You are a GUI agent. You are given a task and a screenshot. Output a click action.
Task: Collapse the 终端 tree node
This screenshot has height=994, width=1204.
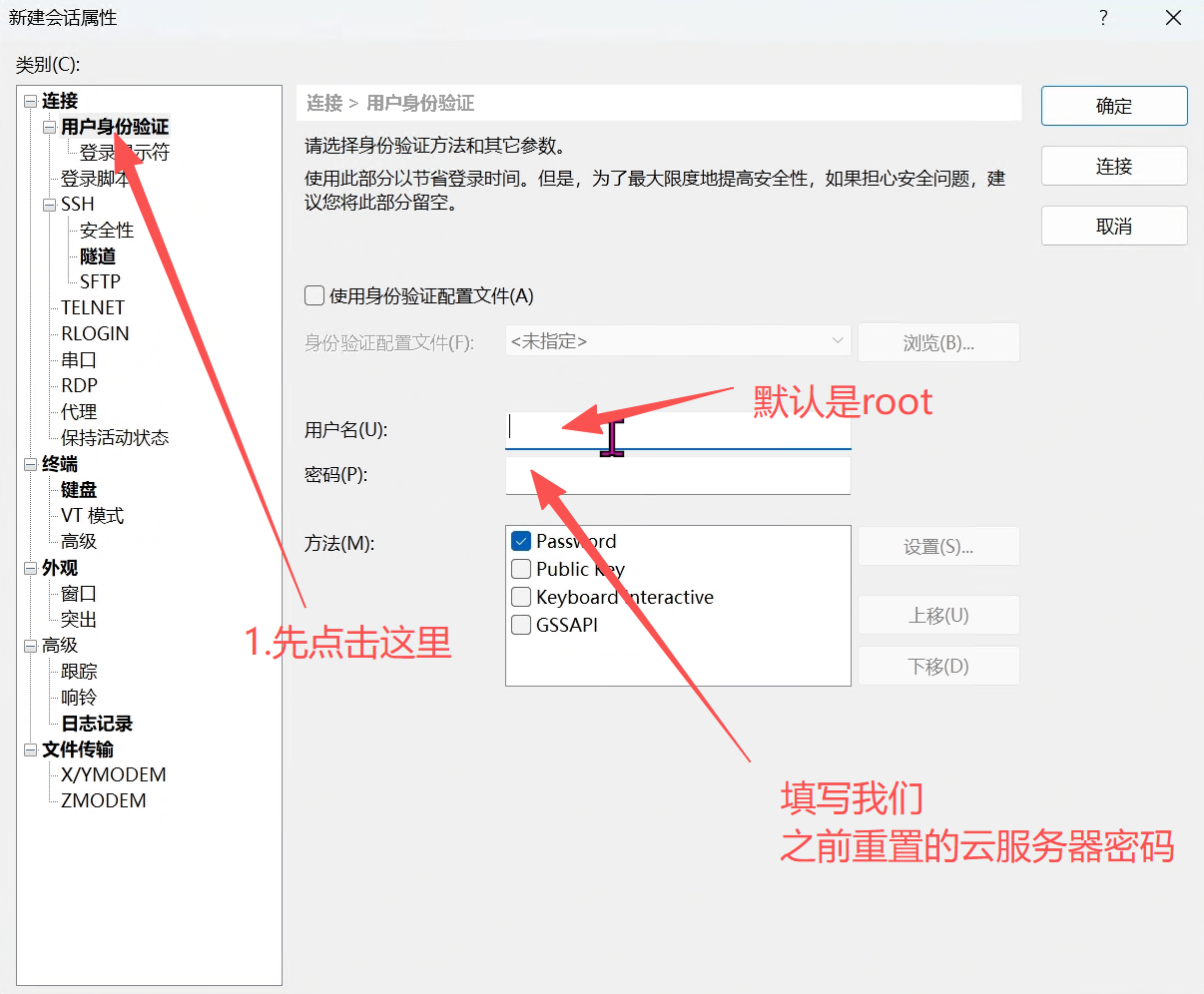coord(31,464)
